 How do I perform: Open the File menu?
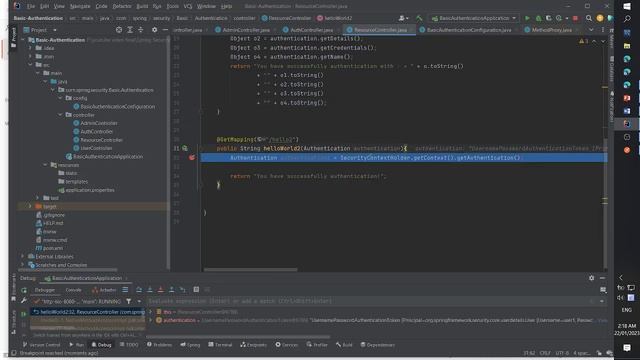coord(31,6)
